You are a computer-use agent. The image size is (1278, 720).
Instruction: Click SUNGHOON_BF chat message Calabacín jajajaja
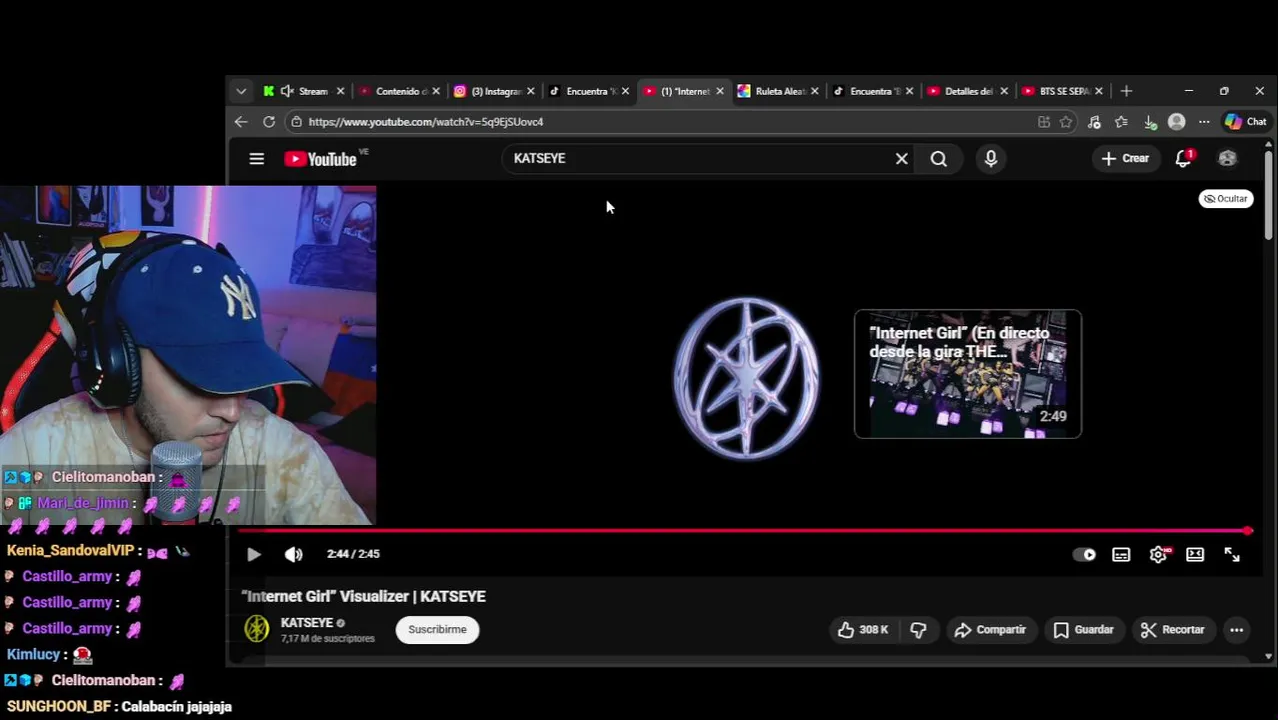coord(176,706)
